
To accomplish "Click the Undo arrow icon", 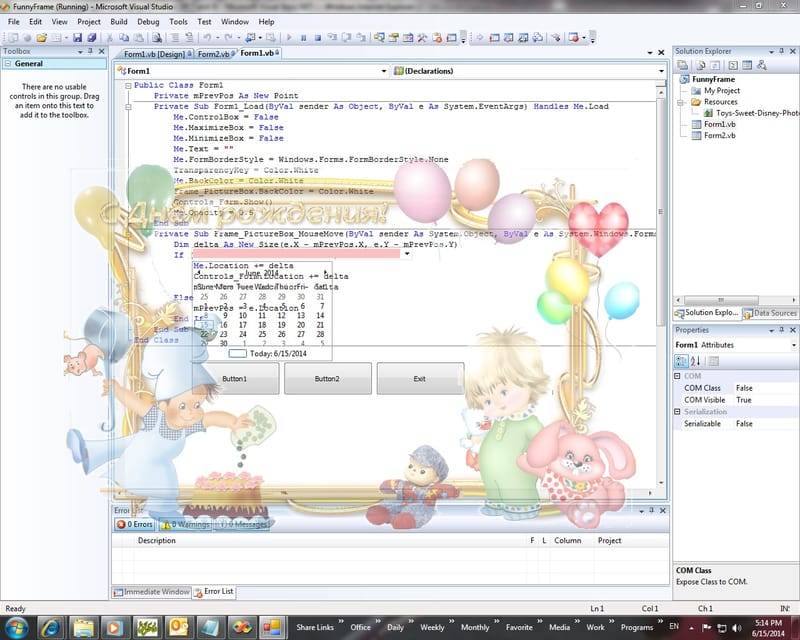I will point(207,37).
